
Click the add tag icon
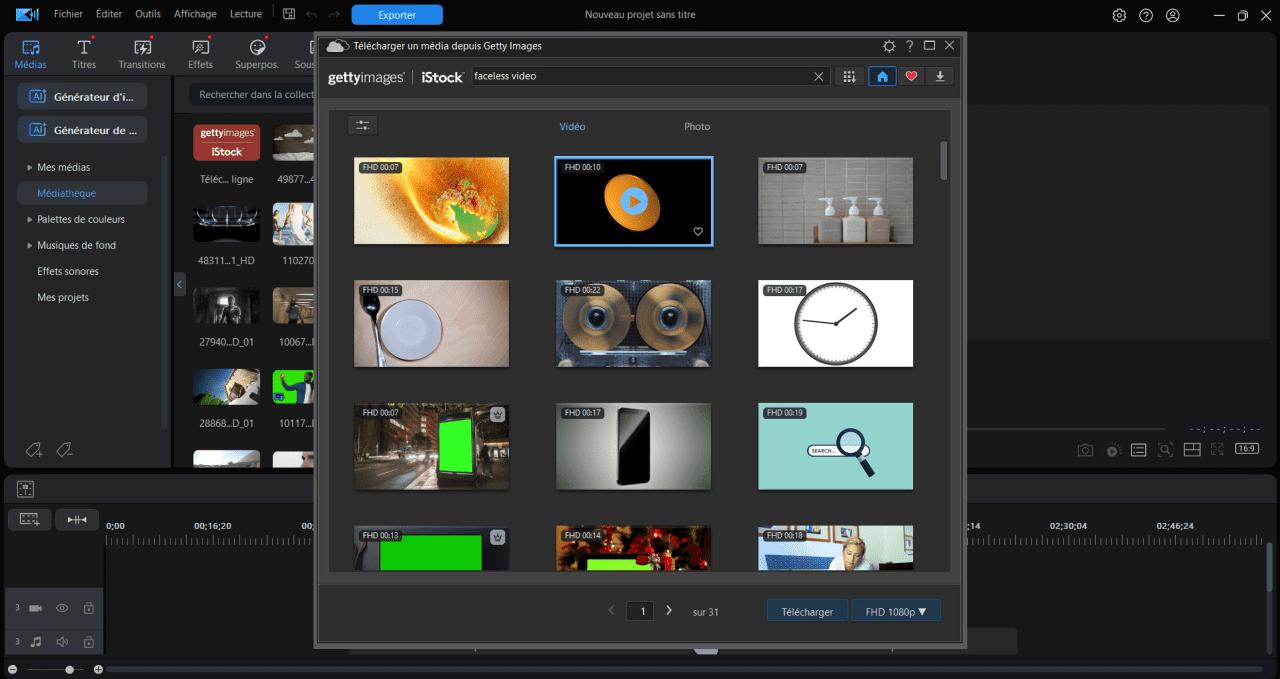click(x=35, y=450)
